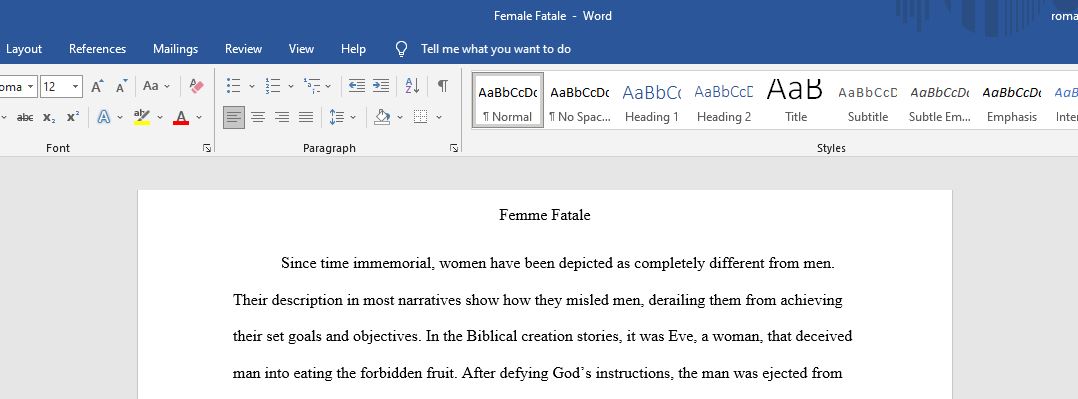Open the Paragraph settings dialog launcher
The width and height of the screenshot is (1078, 399).
click(x=454, y=148)
